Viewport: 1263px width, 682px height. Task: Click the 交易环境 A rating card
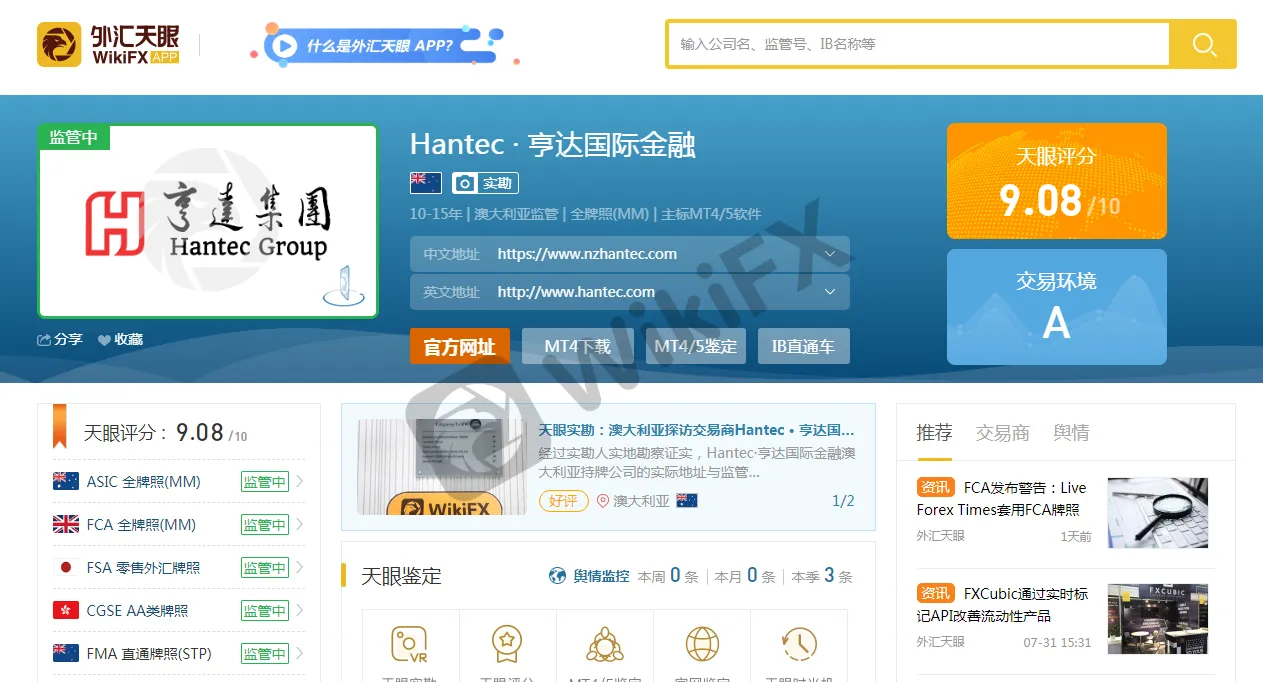click(1056, 307)
